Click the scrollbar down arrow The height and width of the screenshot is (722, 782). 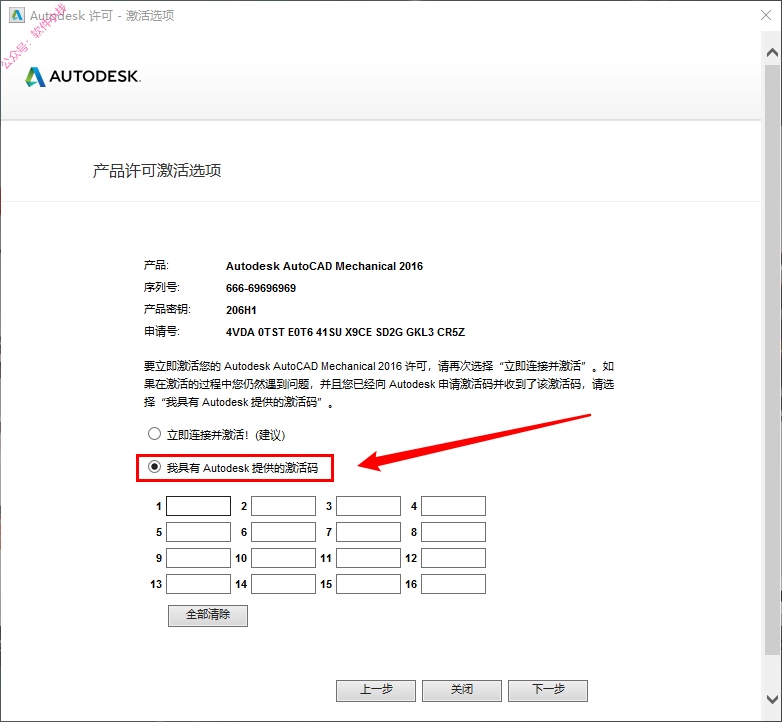pyautogui.click(x=772, y=699)
